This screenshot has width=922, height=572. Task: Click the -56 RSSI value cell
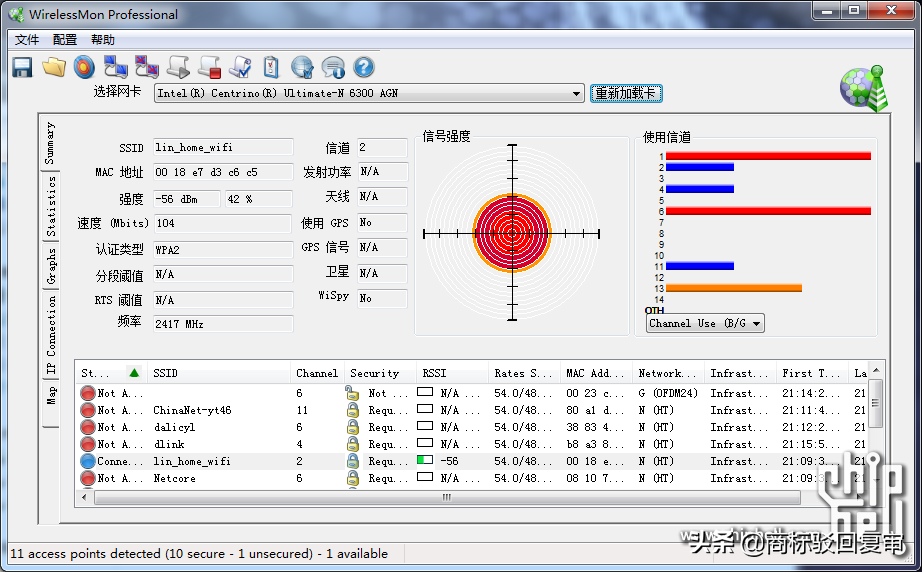click(450, 461)
